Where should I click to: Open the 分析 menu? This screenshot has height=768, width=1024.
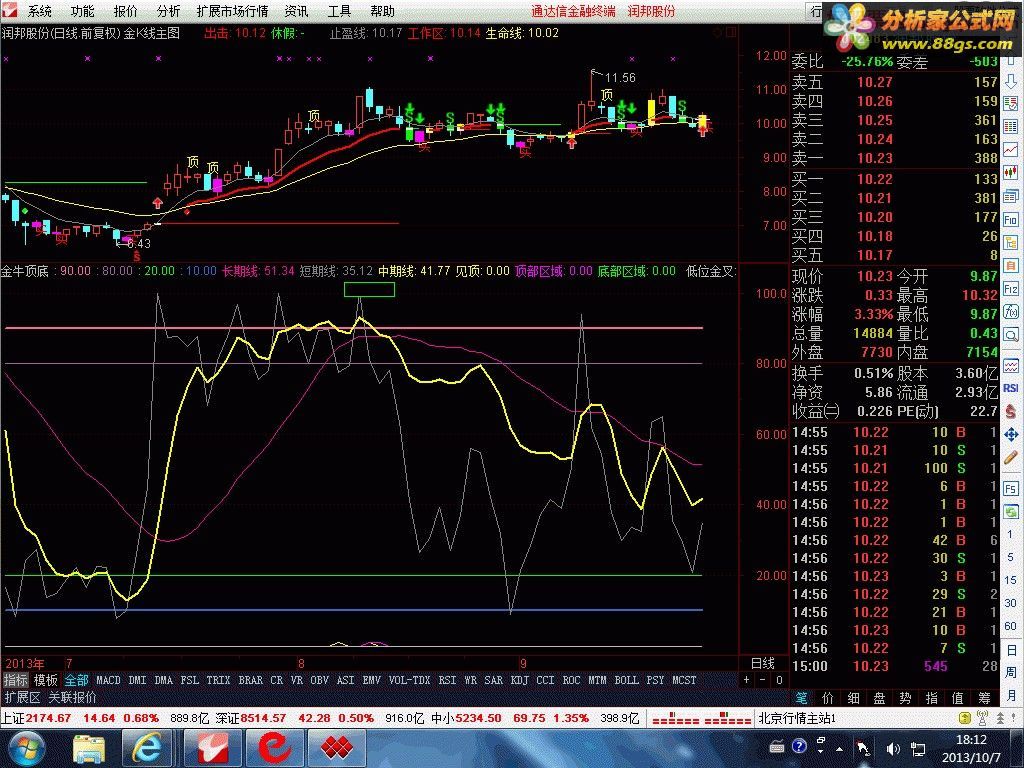pyautogui.click(x=168, y=11)
